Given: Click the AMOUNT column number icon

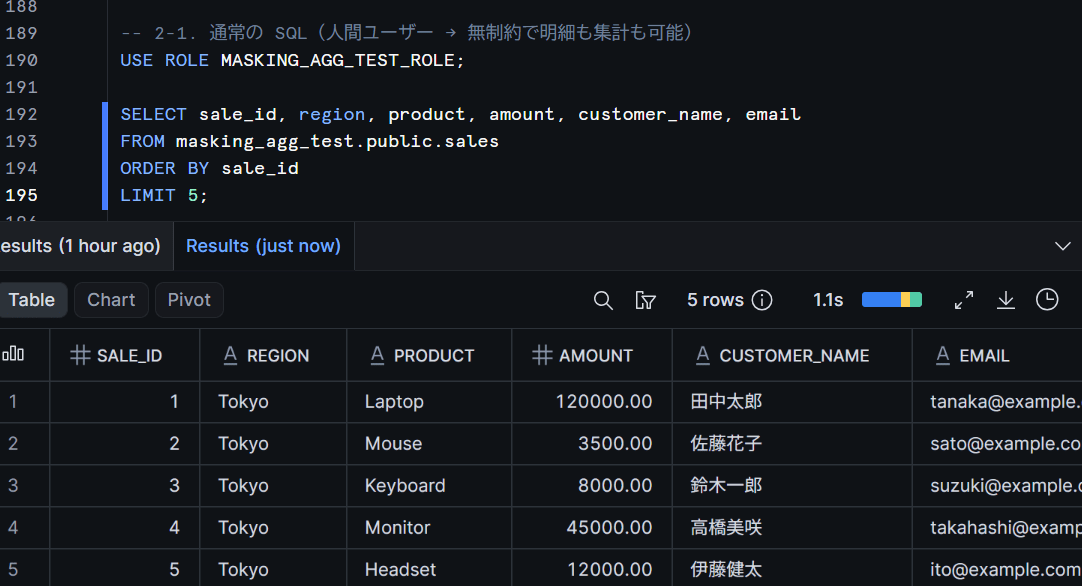Looking at the screenshot, I should 542,355.
